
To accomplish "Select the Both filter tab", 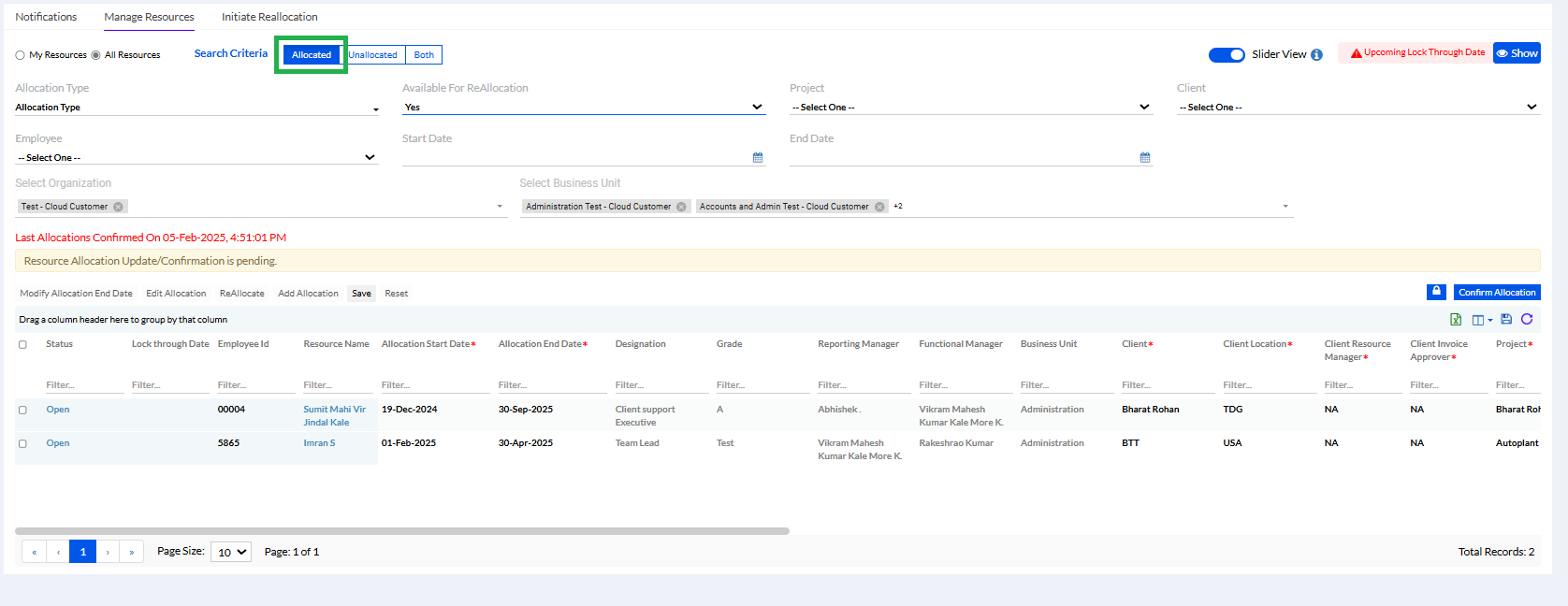I will (424, 54).
